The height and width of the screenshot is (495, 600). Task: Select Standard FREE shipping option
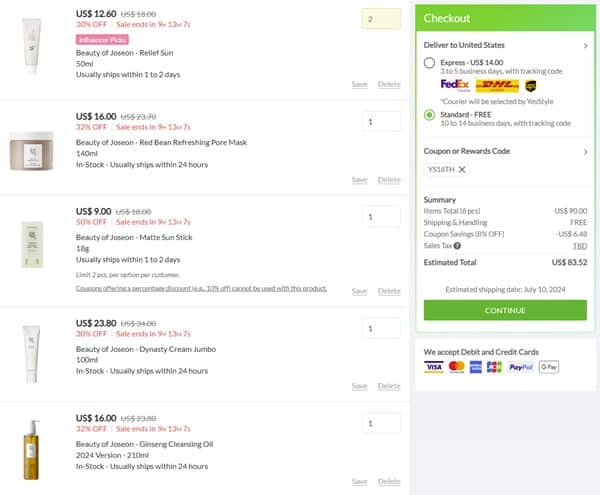coord(431,115)
